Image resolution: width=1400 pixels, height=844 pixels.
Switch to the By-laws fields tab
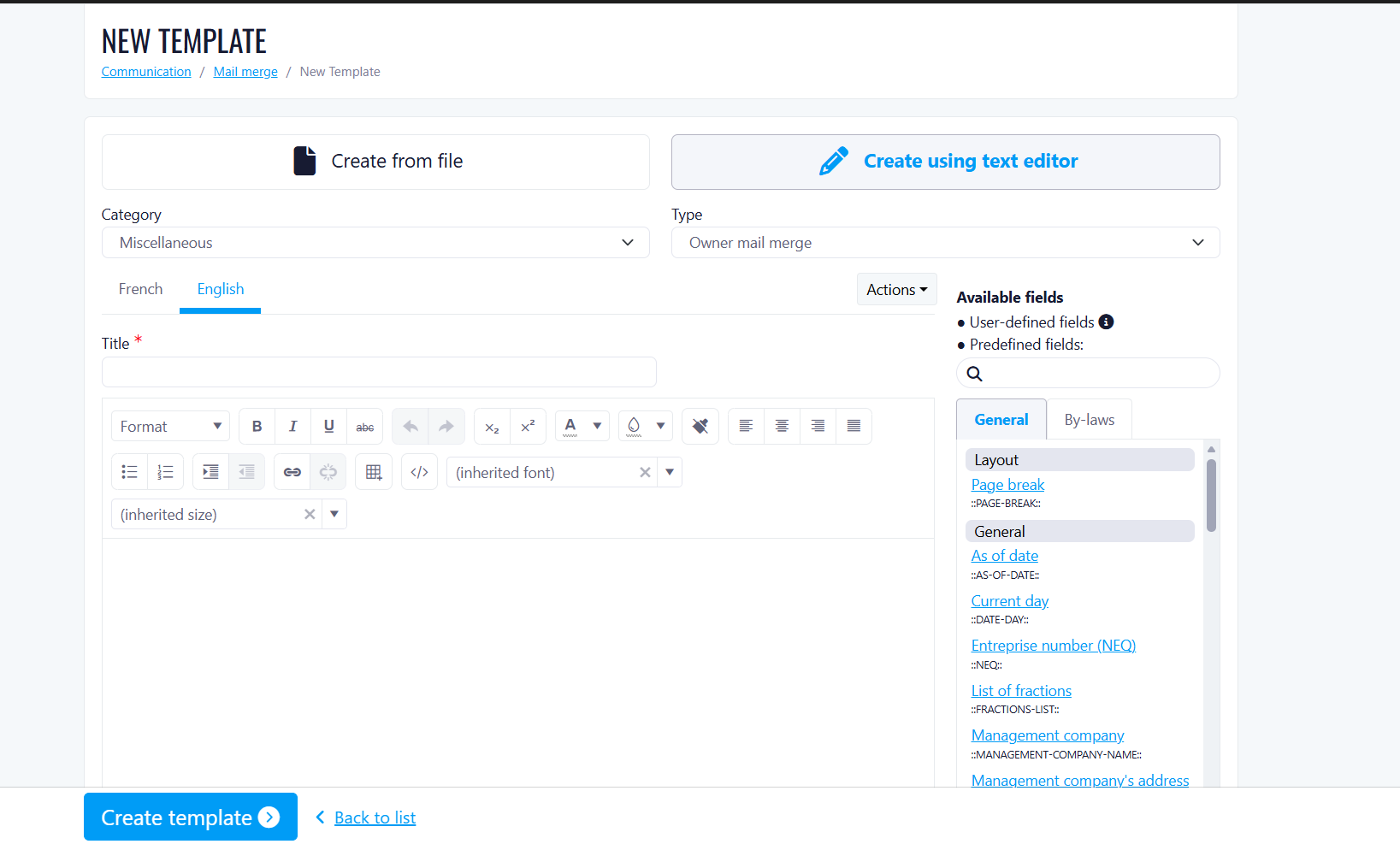(x=1090, y=420)
